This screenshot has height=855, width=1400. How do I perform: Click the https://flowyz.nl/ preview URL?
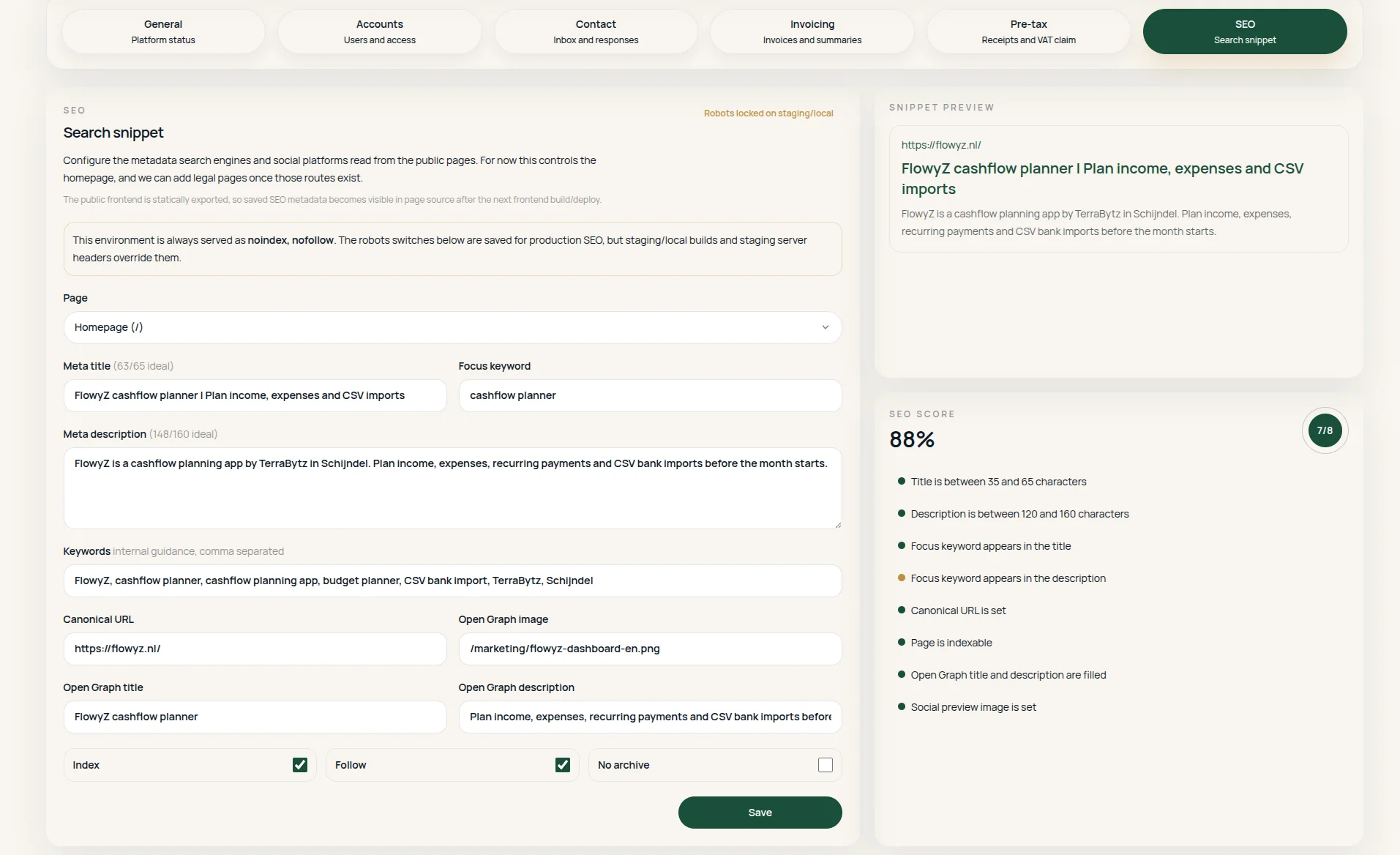click(941, 145)
